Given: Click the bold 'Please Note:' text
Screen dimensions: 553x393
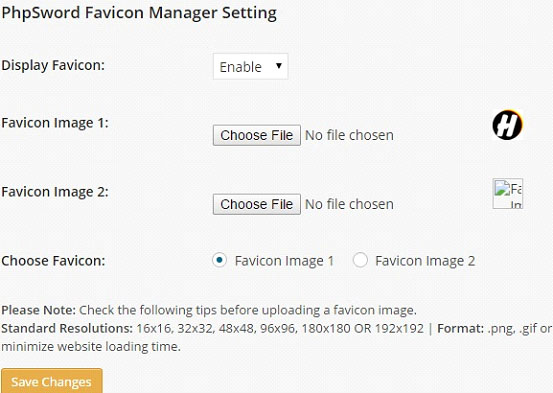Looking at the screenshot, I should (38, 310).
